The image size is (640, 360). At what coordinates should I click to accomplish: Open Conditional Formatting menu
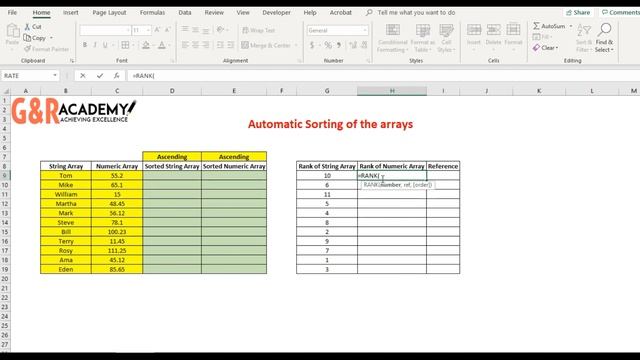pos(392,38)
